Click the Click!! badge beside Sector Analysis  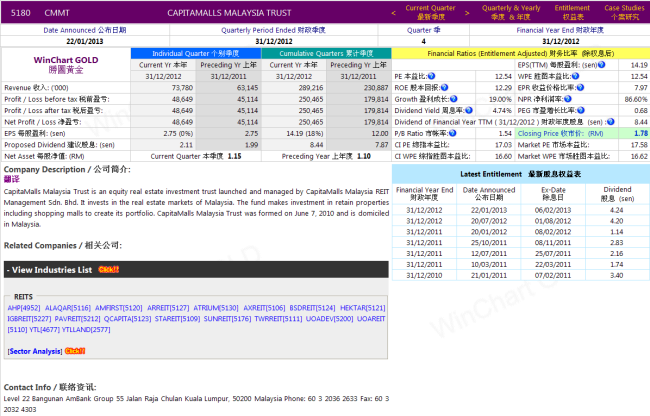75,351
